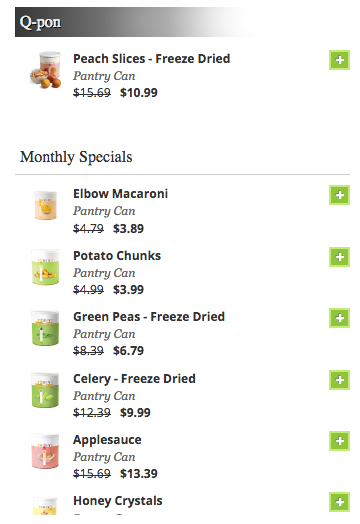Open Honey Crystals product title
The image size is (360, 524).
click(118, 501)
